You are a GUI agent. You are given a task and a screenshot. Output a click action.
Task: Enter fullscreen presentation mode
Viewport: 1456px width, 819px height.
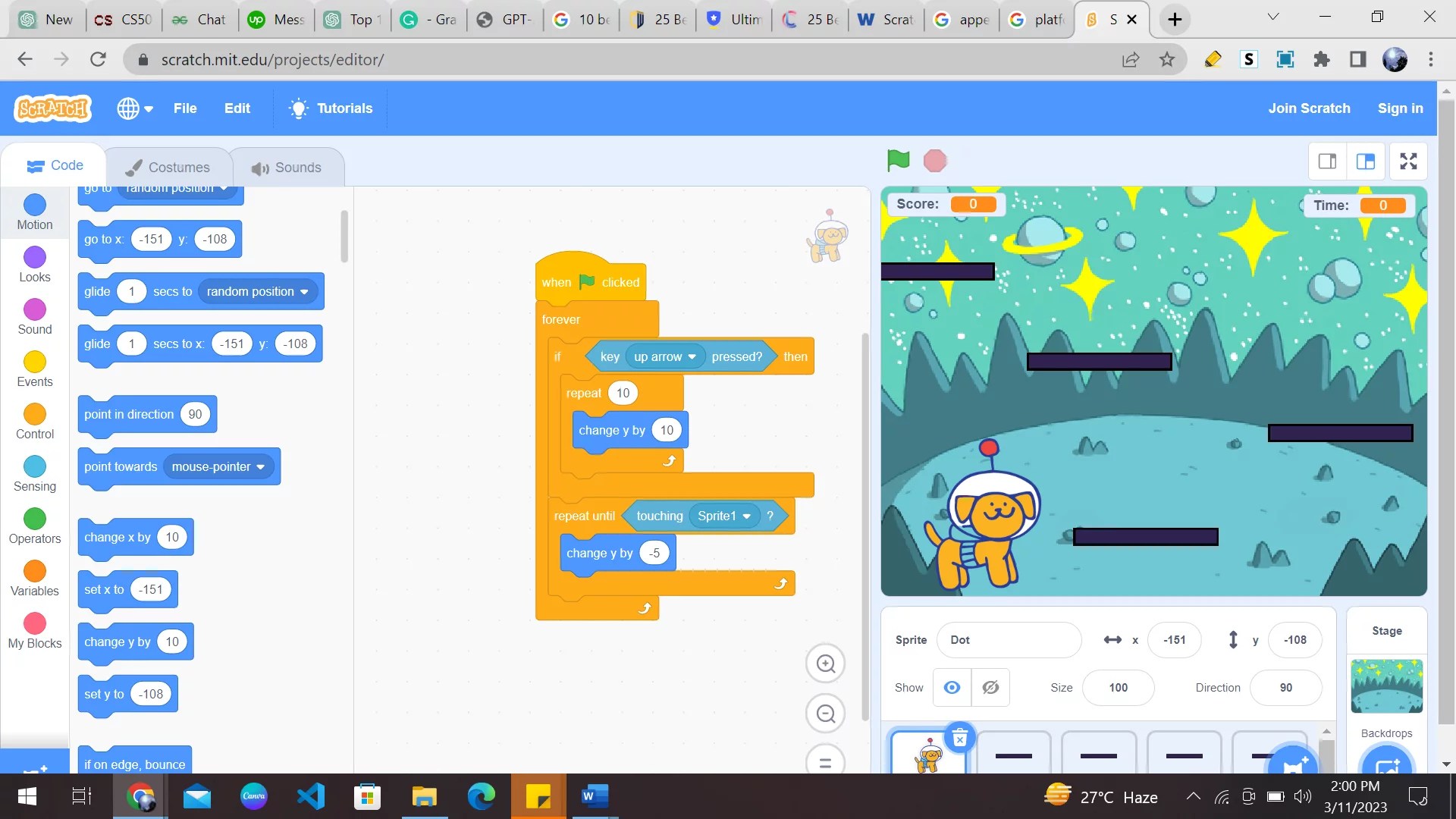(1408, 161)
